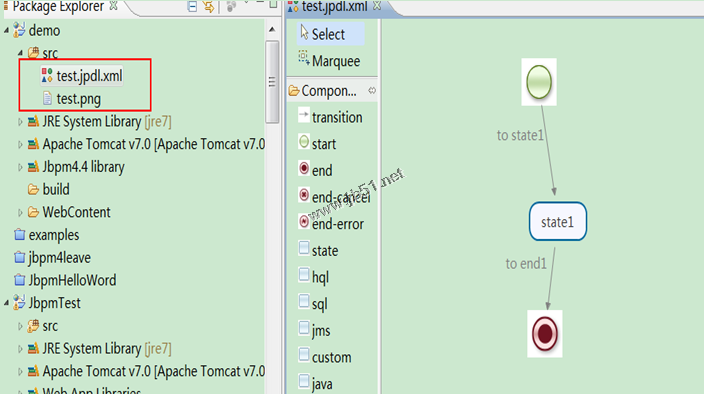Select the examples project

[47, 235]
